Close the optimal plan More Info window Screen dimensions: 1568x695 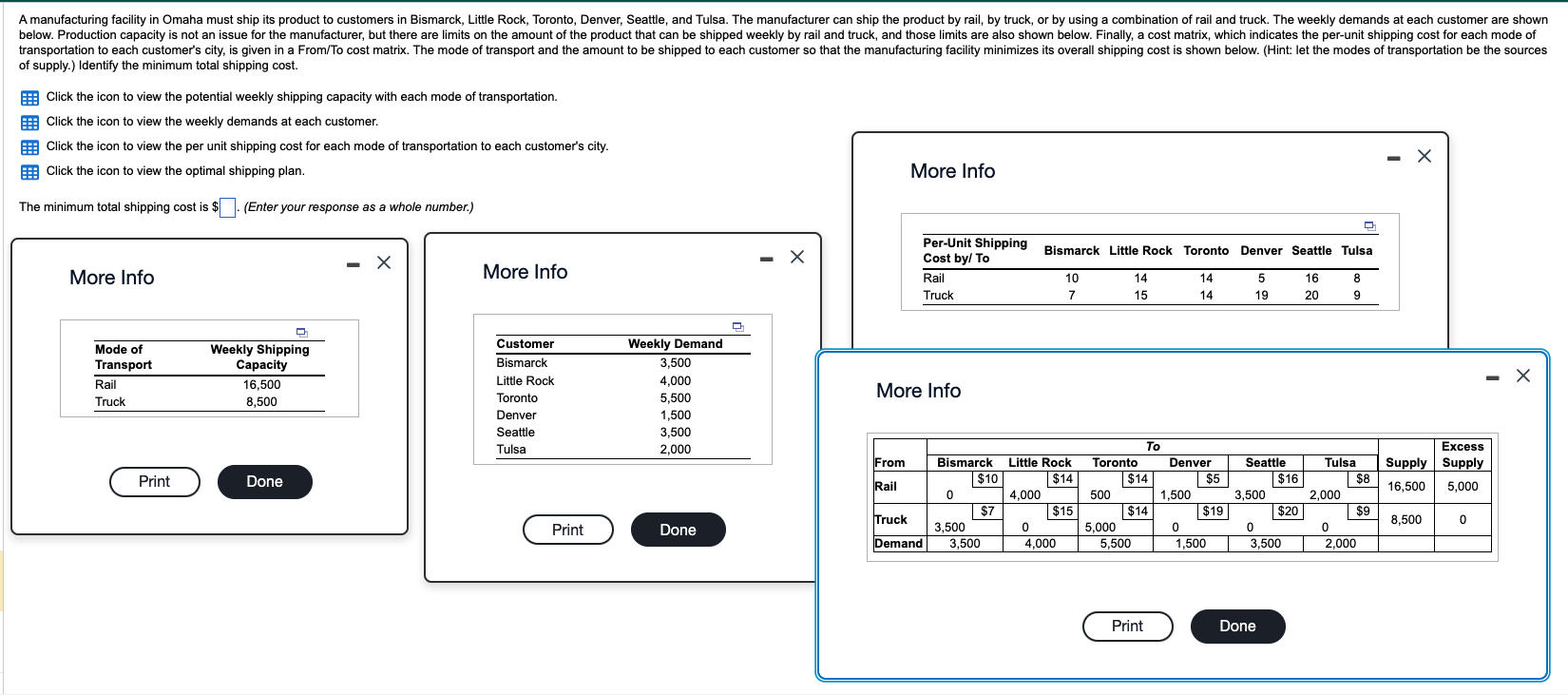pyautogui.click(x=1523, y=376)
